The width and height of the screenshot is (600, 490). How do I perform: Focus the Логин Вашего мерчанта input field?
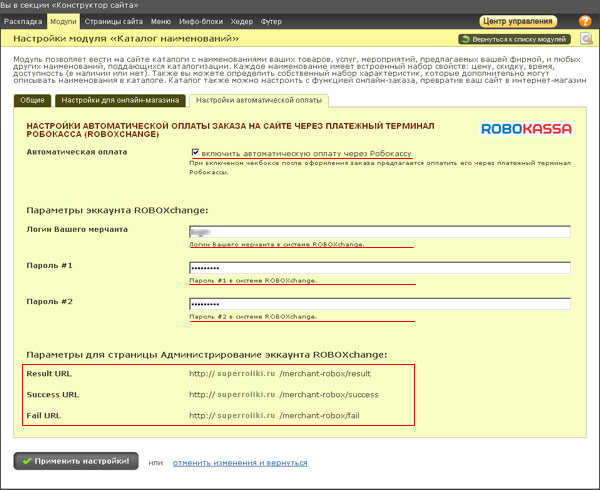380,231
